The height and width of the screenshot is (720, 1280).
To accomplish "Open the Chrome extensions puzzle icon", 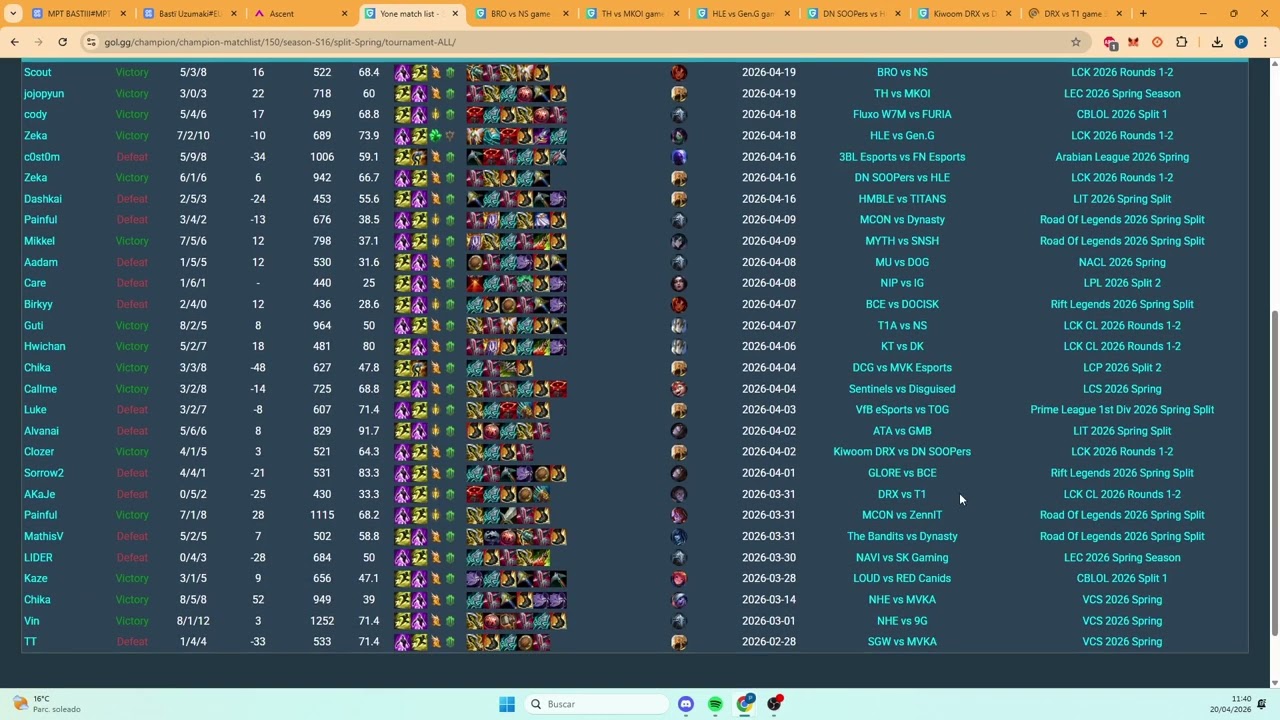I will 1182,42.
